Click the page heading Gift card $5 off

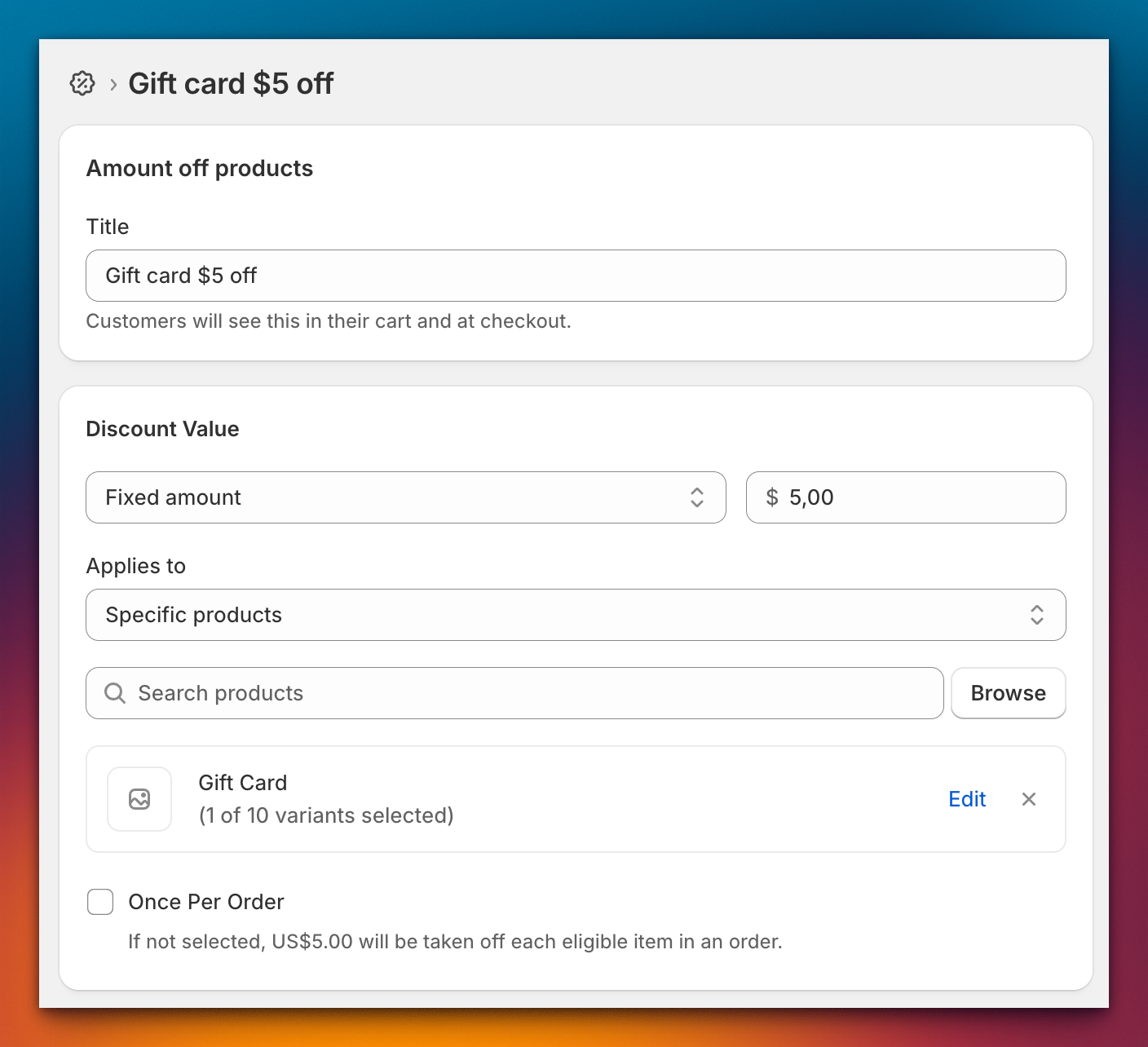click(x=231, y=83)
